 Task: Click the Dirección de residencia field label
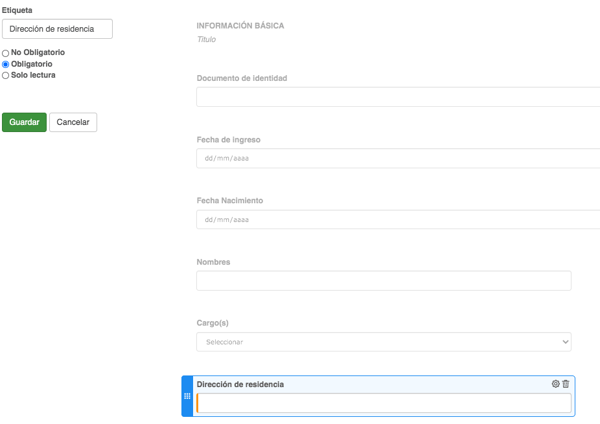(x=240, y=384)
